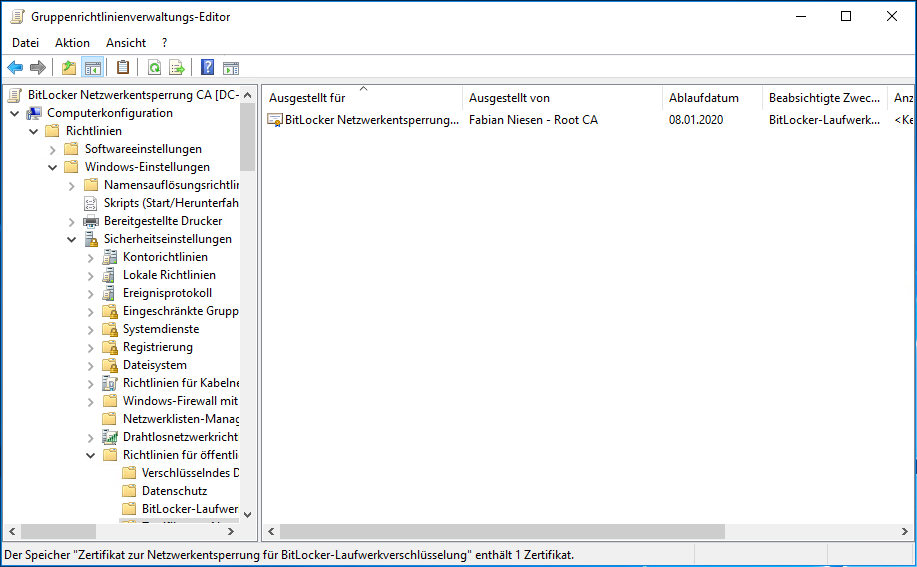The height and width of the screenshot is (567, 917).
Task: Expand the Windows-Firewall node
Action: [91, 402]
